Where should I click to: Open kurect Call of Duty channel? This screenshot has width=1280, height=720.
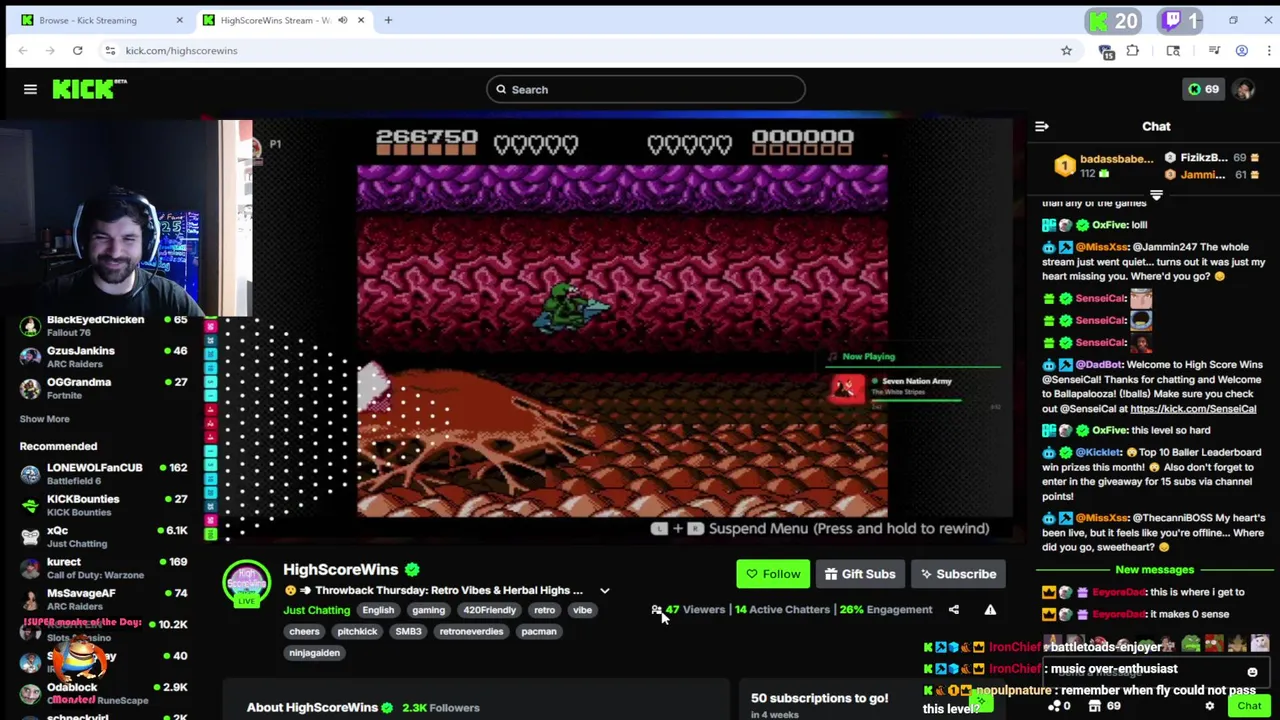[103, 568]
